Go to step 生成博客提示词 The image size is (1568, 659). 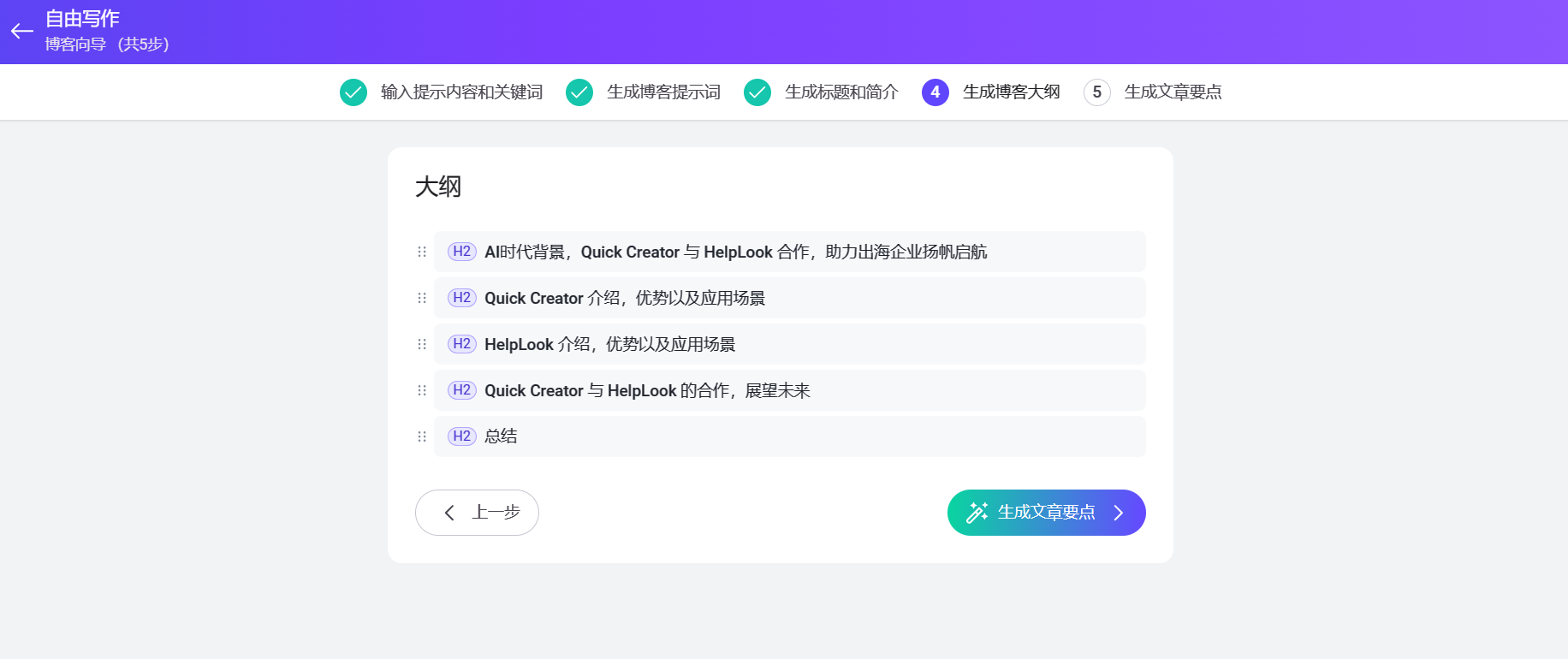[664, 92]
